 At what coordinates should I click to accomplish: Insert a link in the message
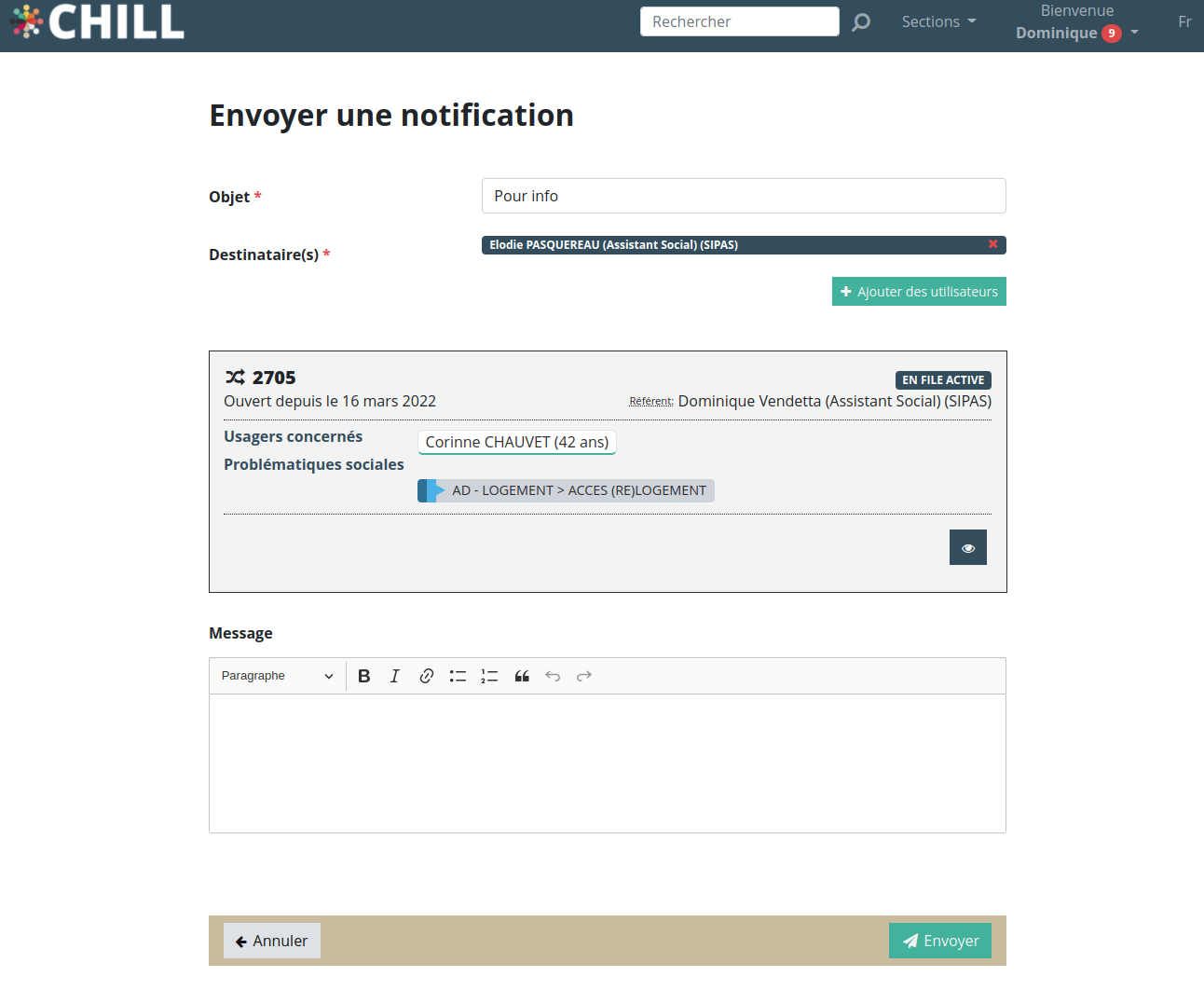426,676
